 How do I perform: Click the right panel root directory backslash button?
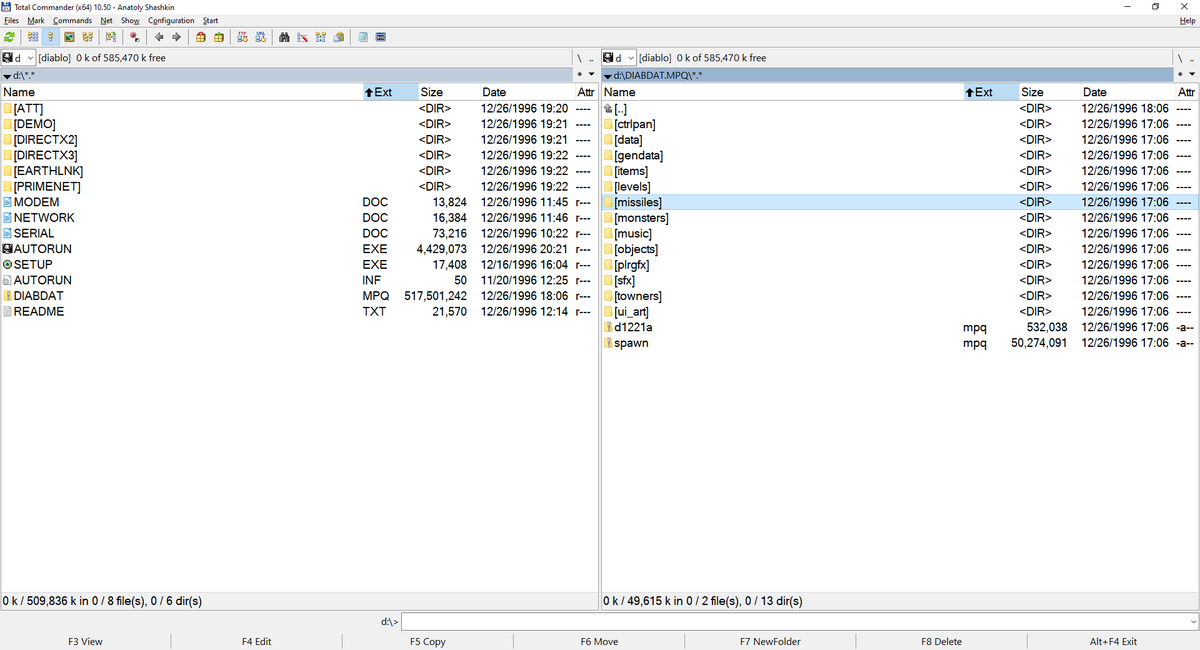(1178, 58)
